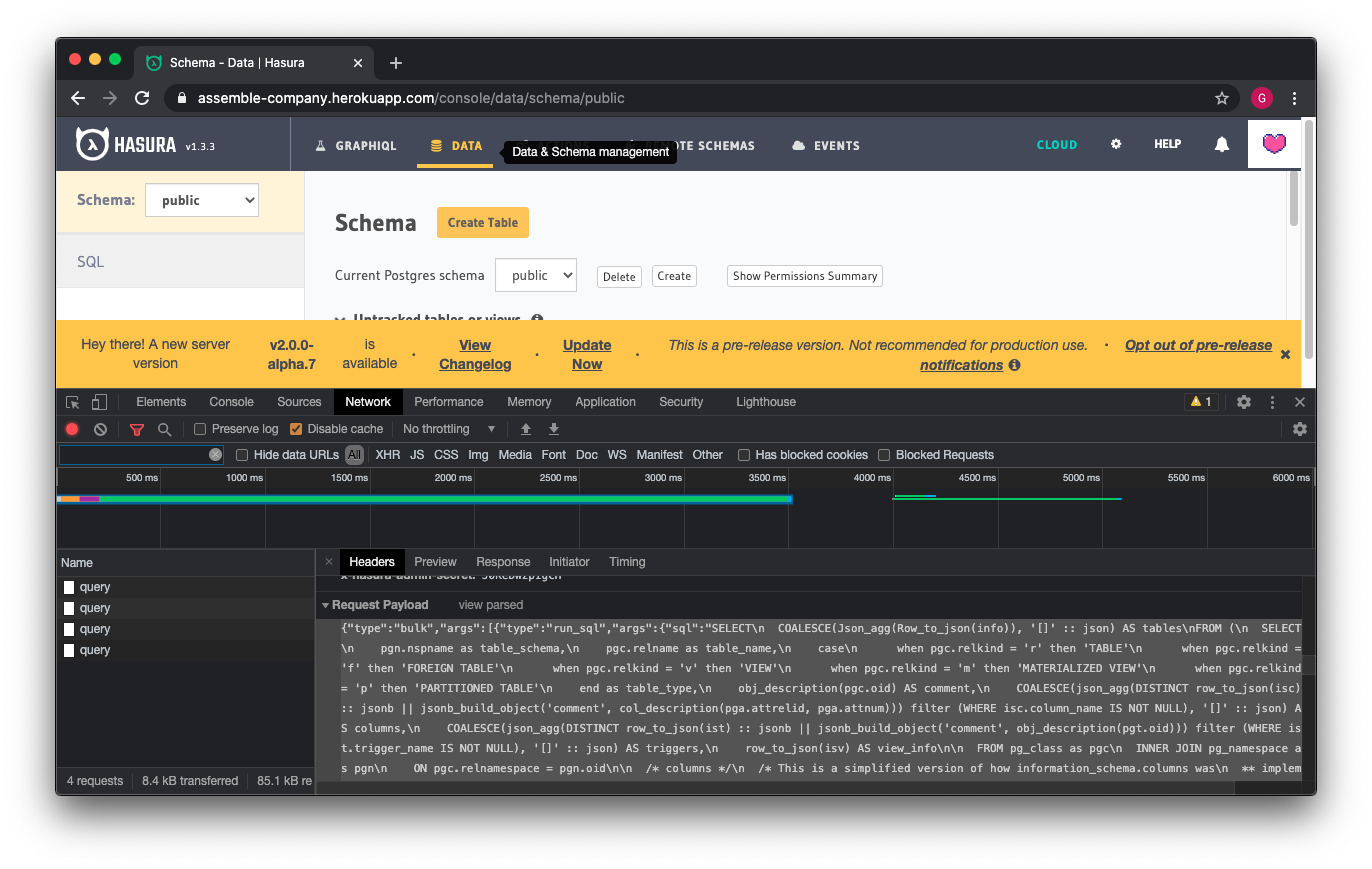Click the Create Table button
Viewport: 1372px width, 869px height.
[482, 222]
